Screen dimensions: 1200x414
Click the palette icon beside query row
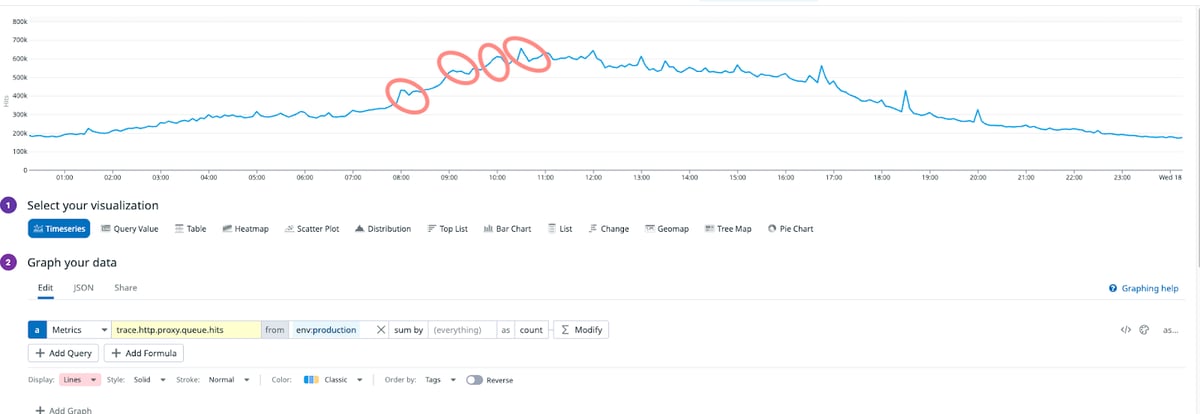click(1144, 329)
